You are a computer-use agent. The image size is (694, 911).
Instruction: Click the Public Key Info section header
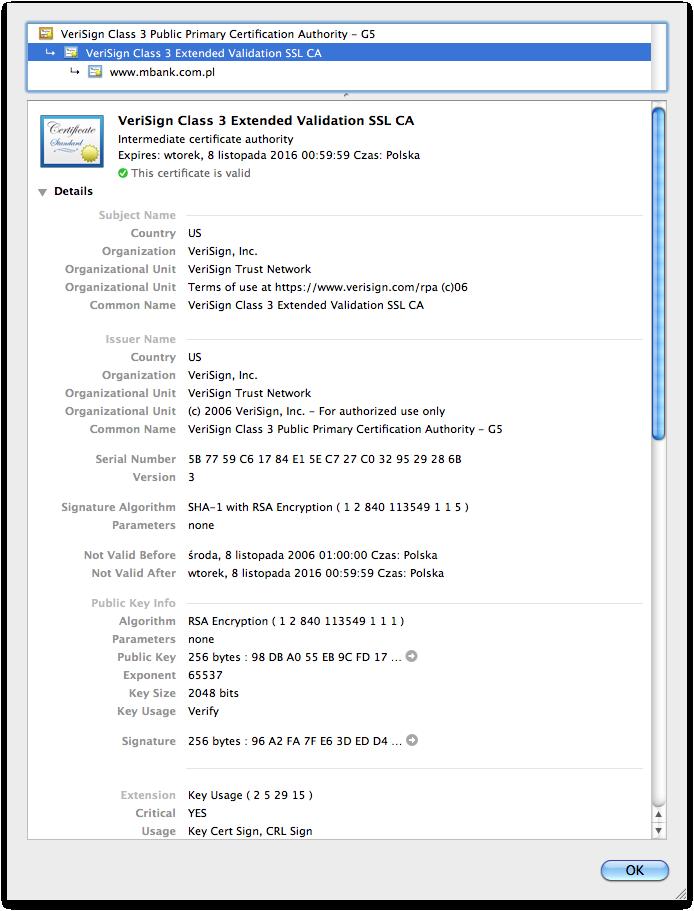tap(133, 602)
